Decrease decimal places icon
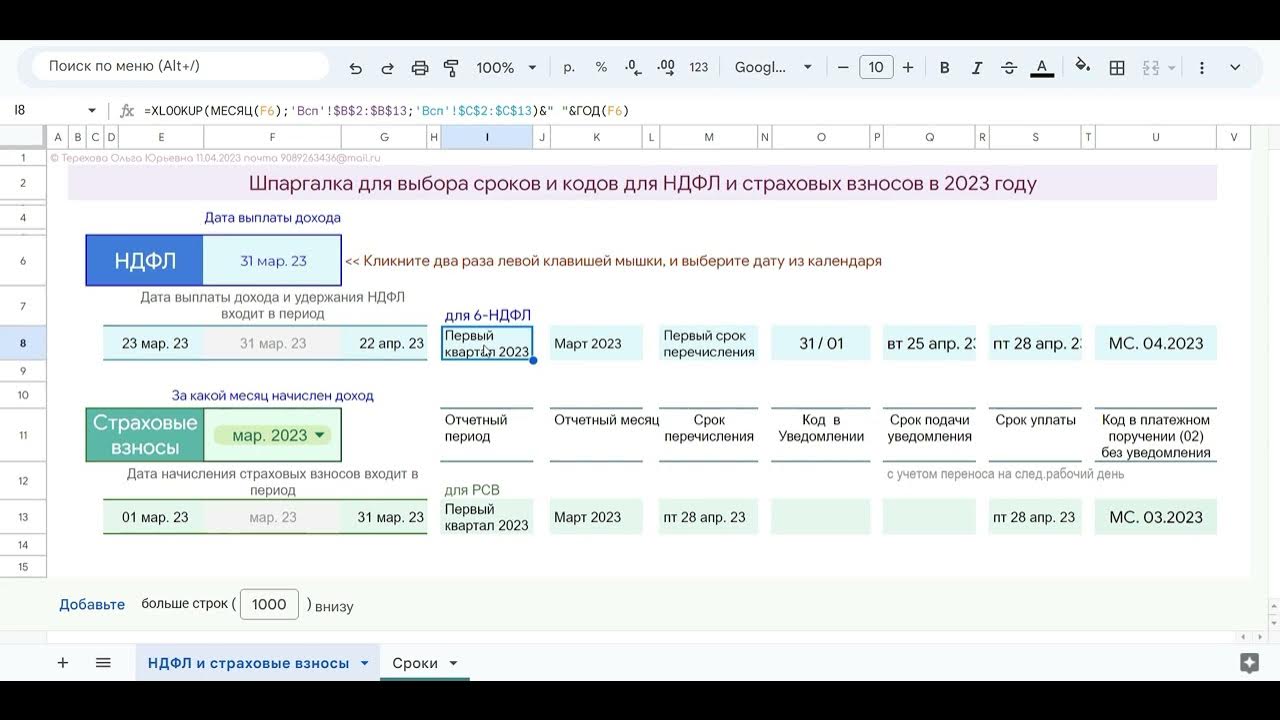1280x720 pixels. (633, 67)
